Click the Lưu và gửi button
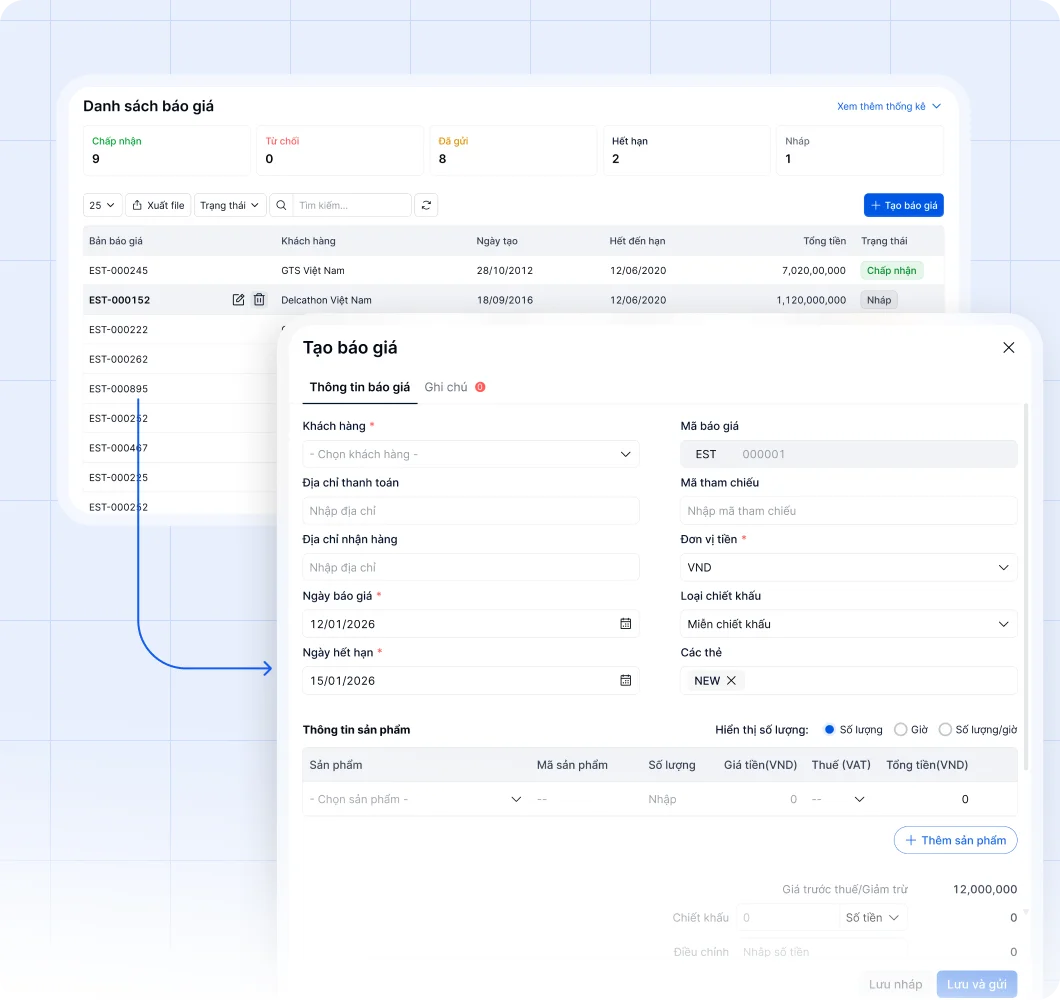1060x1000 pixels. tap(976, 984)
